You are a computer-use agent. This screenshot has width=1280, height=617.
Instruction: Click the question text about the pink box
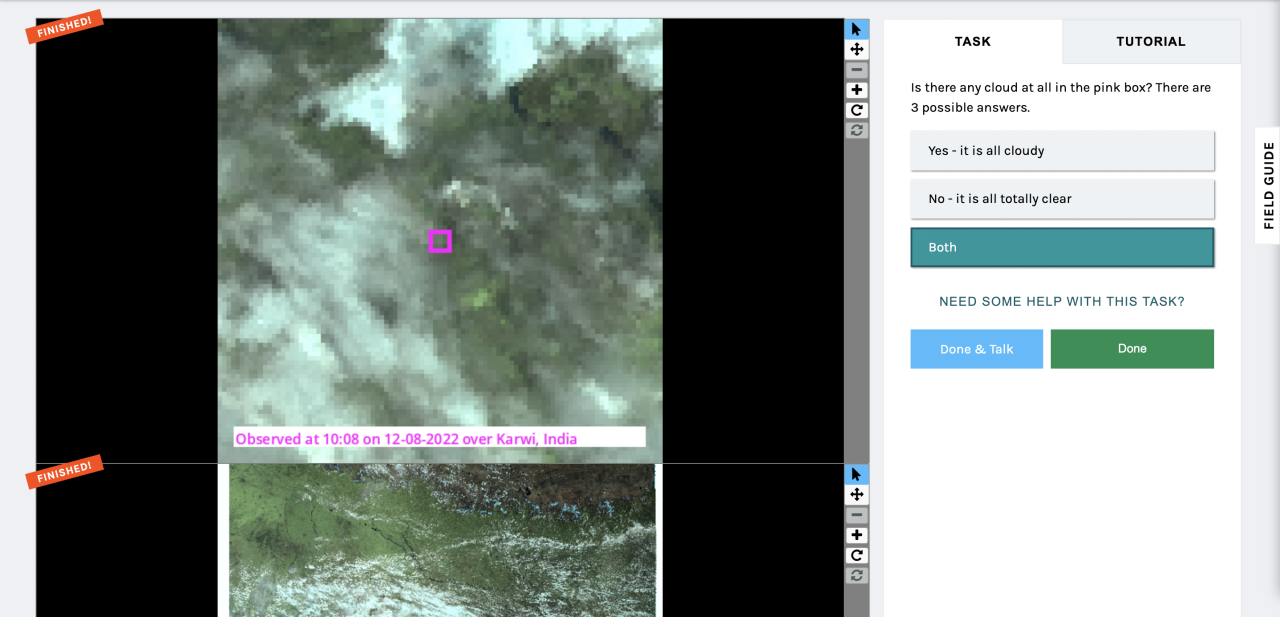pyautogui.click(x=1060, y=97)
